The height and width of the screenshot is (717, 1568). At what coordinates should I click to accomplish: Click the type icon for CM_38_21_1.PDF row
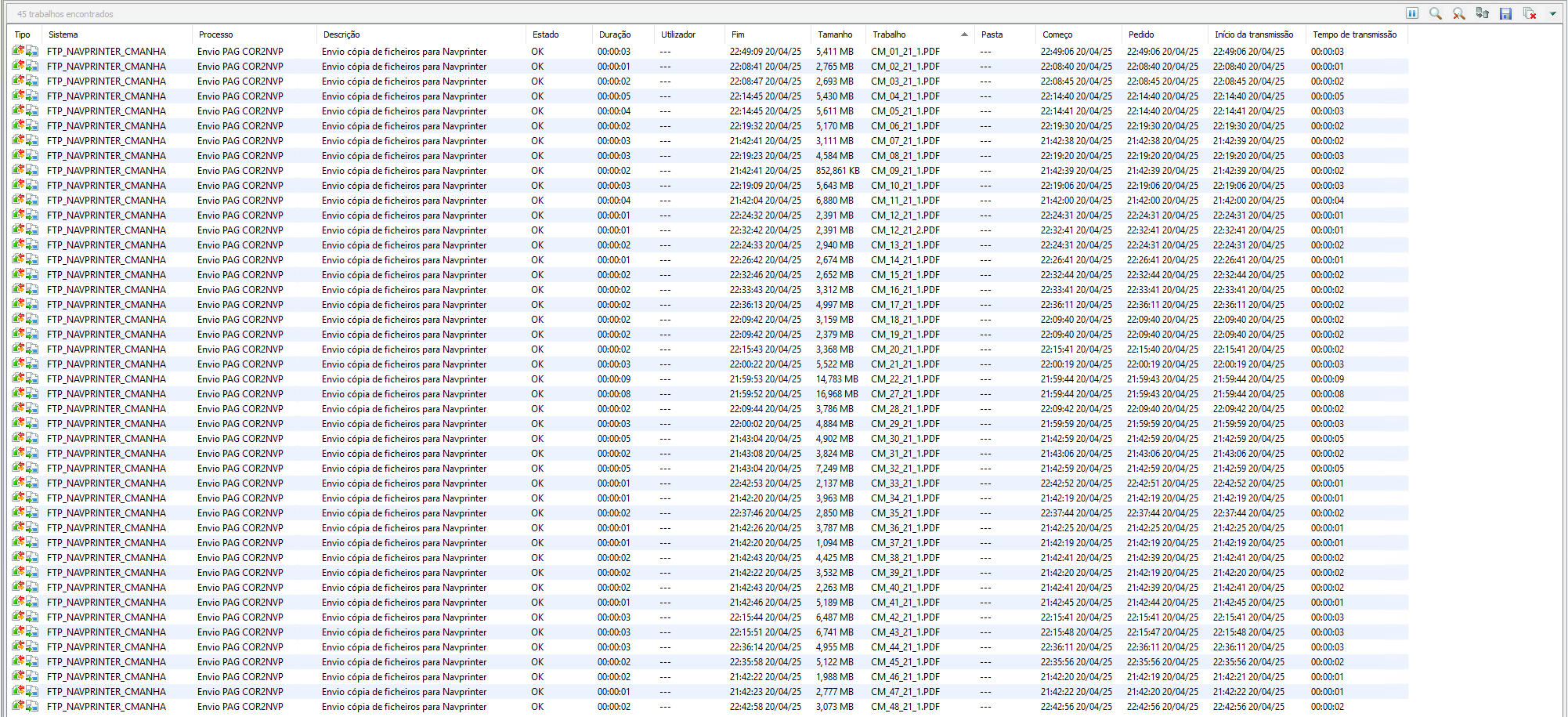(25, 558)
